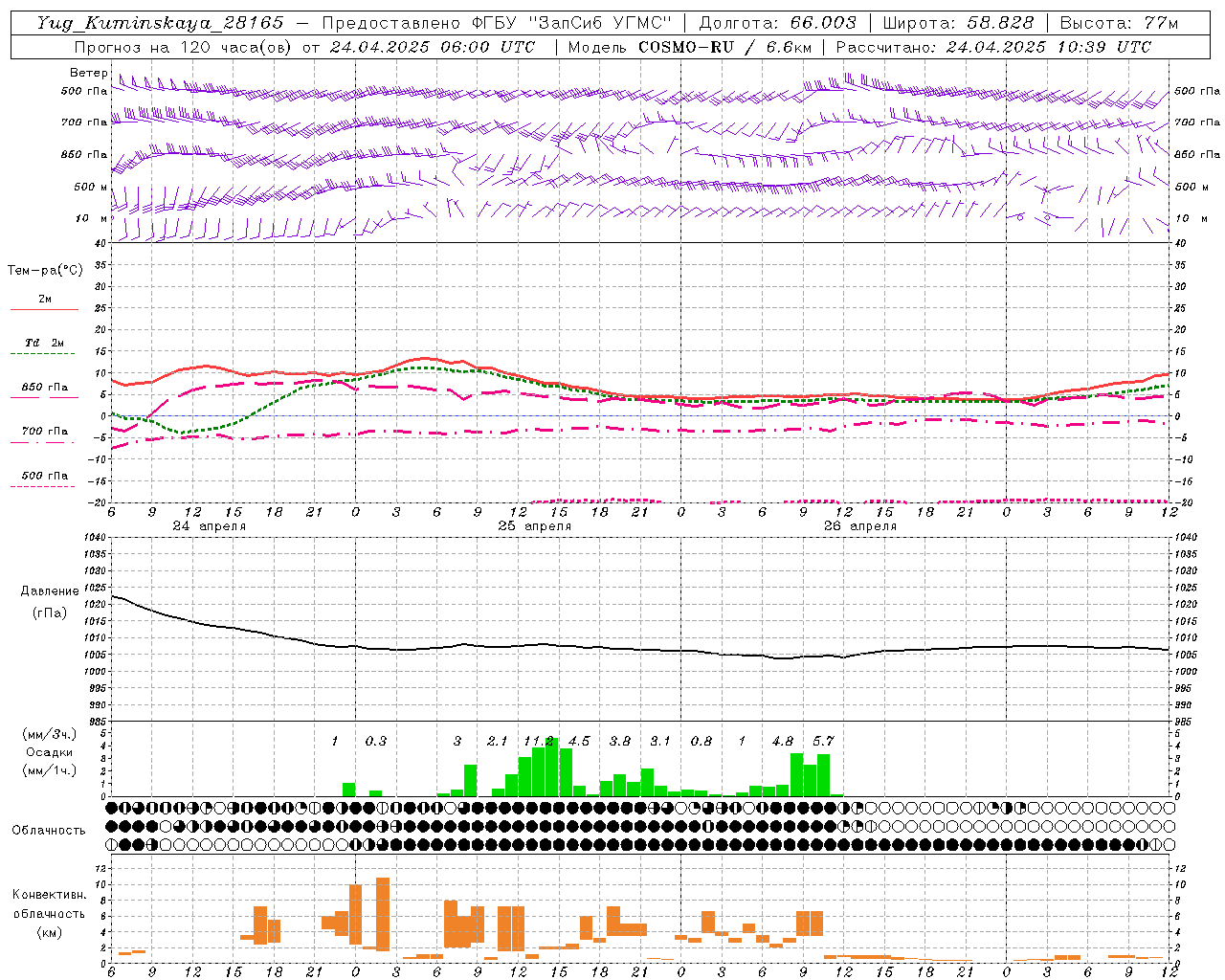Click the tallest orange convective cloud bar
This screenshot has width=1225, height=980.
[383, 914]
